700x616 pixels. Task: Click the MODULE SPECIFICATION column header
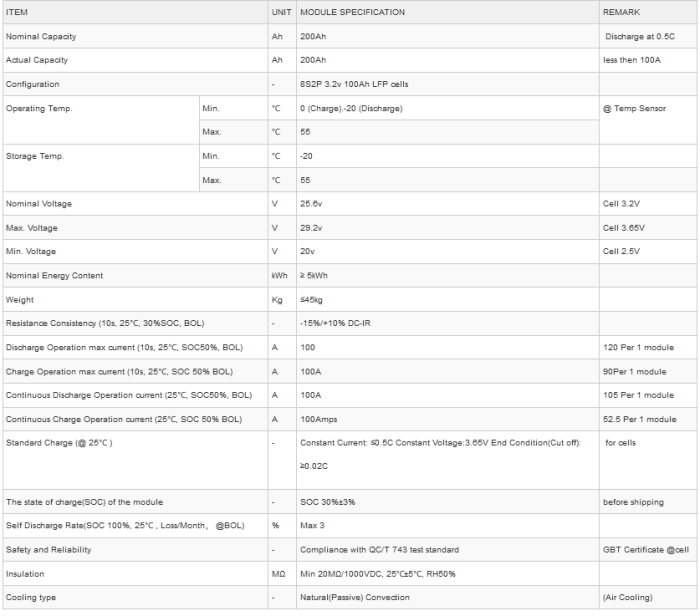[353, 12]
